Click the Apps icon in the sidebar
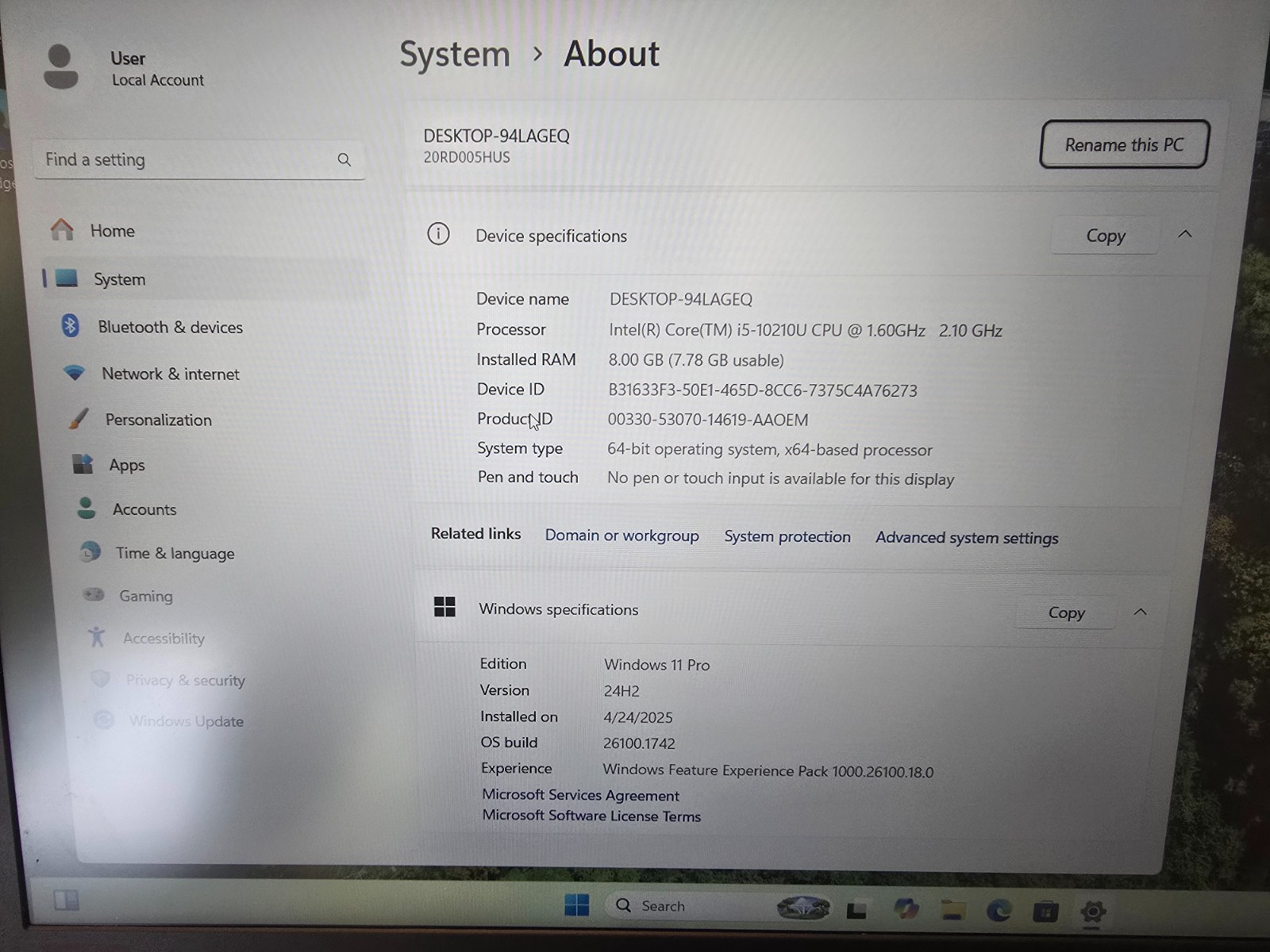The width and height of the screenshot is (1270, 952). point(83,463)
